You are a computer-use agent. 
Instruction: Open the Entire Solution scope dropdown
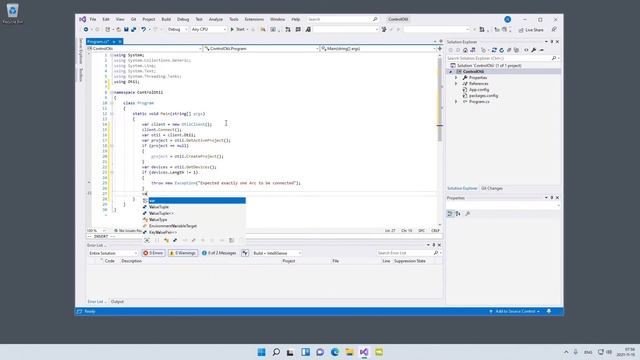[113, 253]
